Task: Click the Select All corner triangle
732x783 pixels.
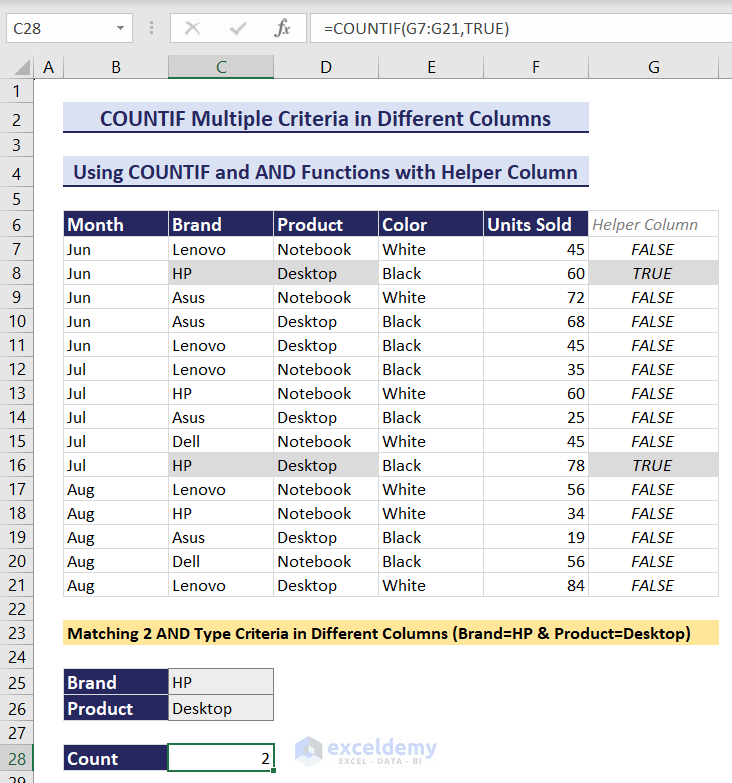Action: pyautogui.click(x=21, y=67)
